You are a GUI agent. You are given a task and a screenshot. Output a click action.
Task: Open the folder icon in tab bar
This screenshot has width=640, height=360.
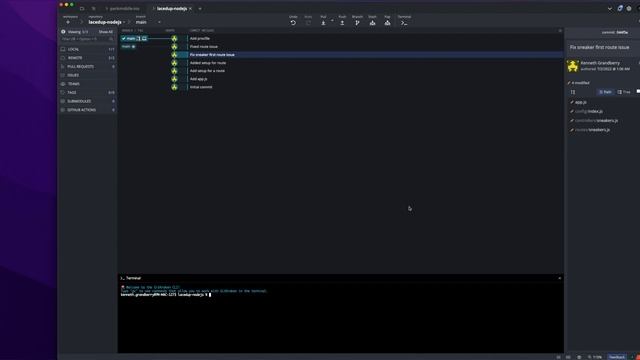pos(82,9)
